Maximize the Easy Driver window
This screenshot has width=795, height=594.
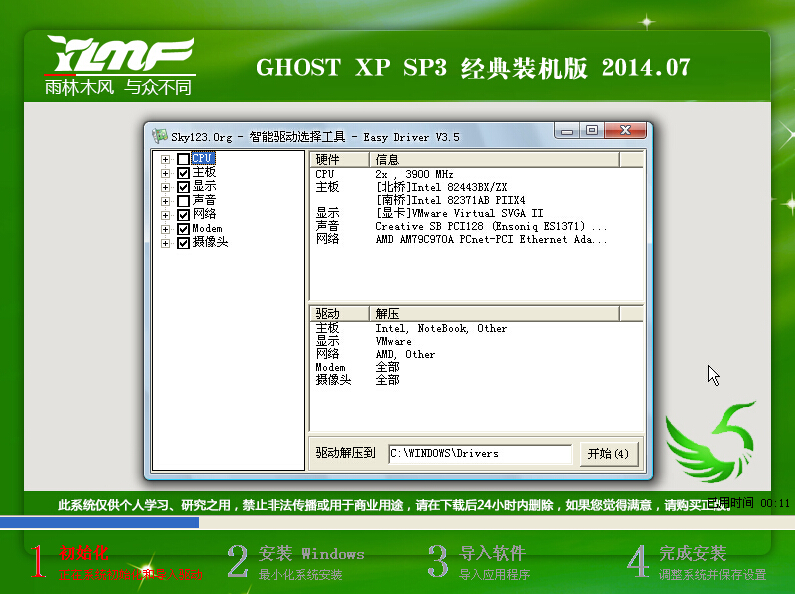point(592,131)
